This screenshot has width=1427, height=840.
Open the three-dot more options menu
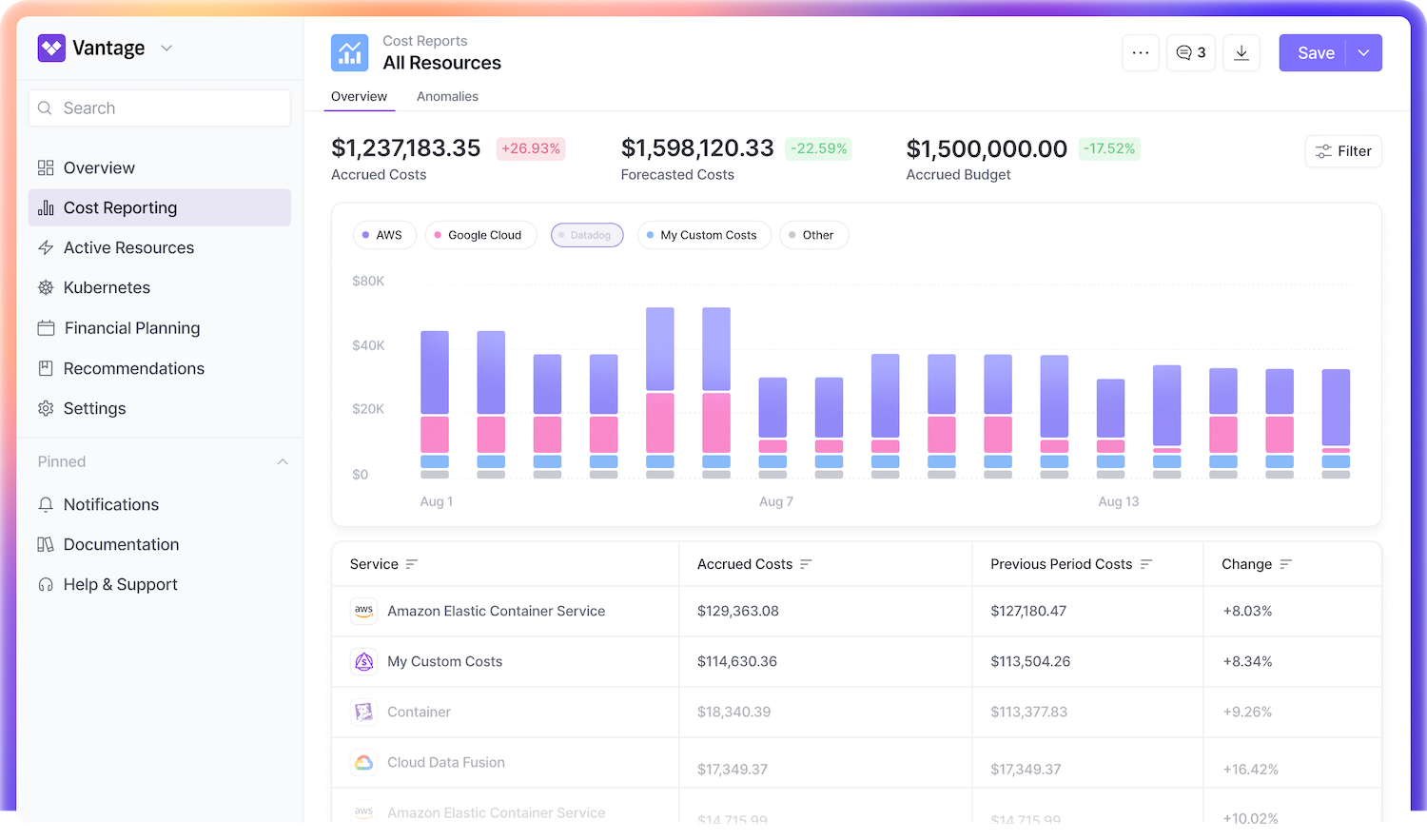(1141, 53)
